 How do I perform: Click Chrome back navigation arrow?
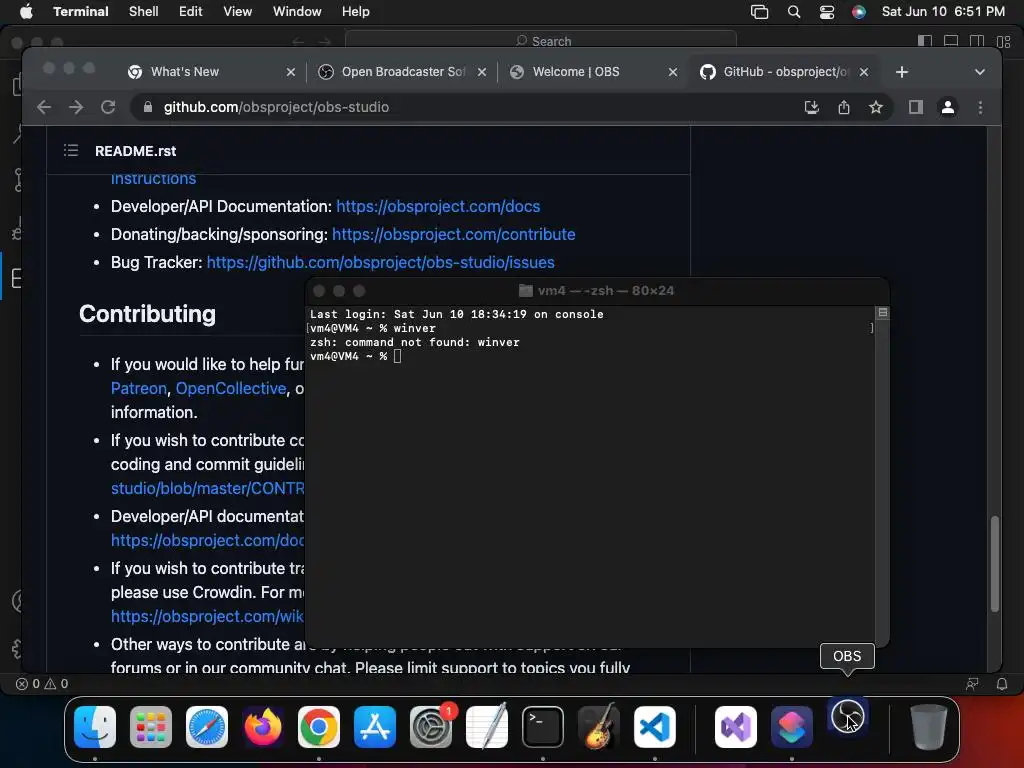point(44,107)
